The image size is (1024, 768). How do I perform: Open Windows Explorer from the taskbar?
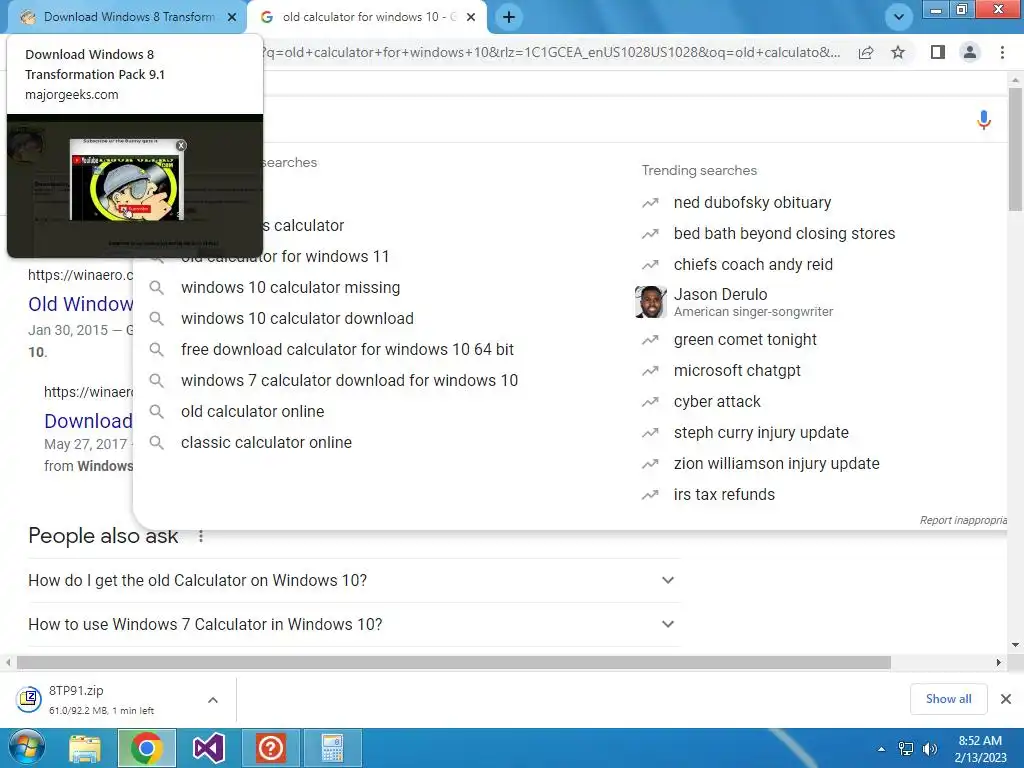(85, 748)
